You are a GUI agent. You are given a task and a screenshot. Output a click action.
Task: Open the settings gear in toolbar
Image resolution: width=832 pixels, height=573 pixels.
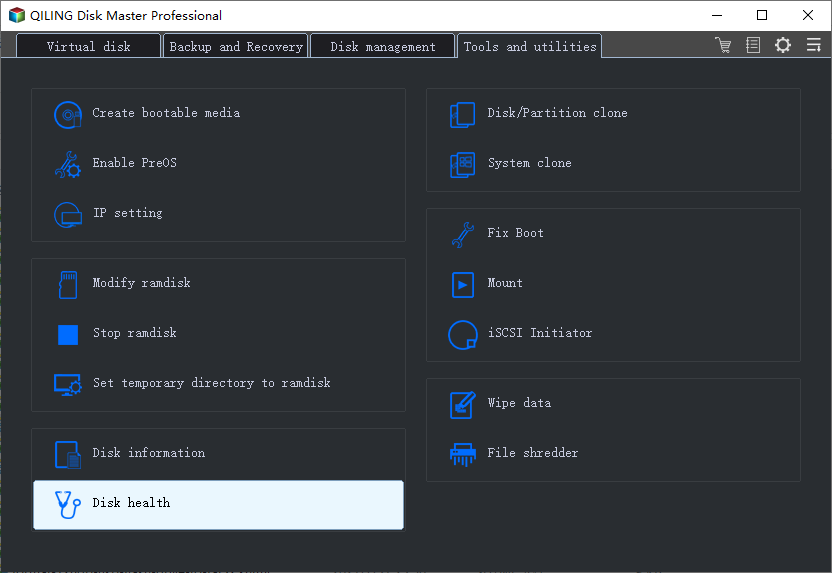click(x=783, y=45)
